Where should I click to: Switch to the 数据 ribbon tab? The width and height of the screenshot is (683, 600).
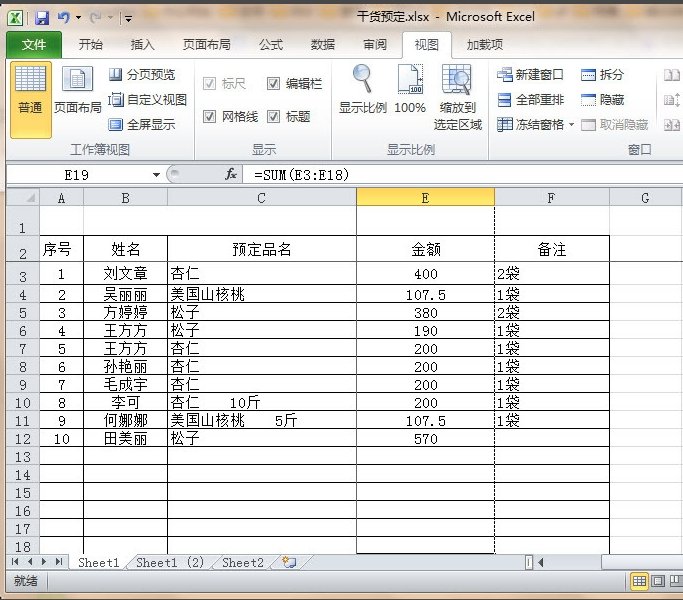coord(322,44)
